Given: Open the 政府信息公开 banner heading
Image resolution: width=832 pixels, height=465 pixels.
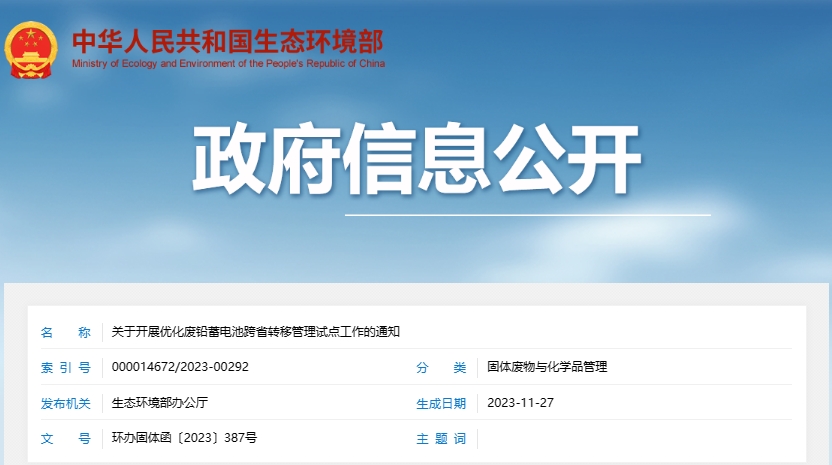Looking at the screenshot, I should 416,161.
